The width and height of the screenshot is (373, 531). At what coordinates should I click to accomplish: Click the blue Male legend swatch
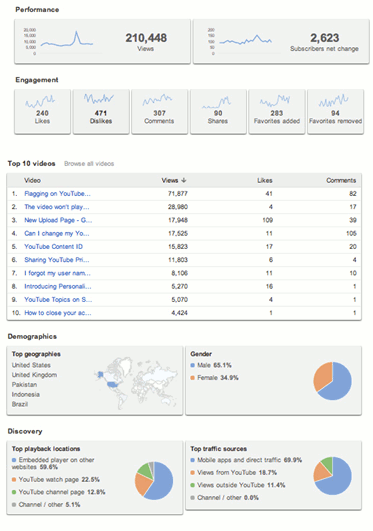192,365
